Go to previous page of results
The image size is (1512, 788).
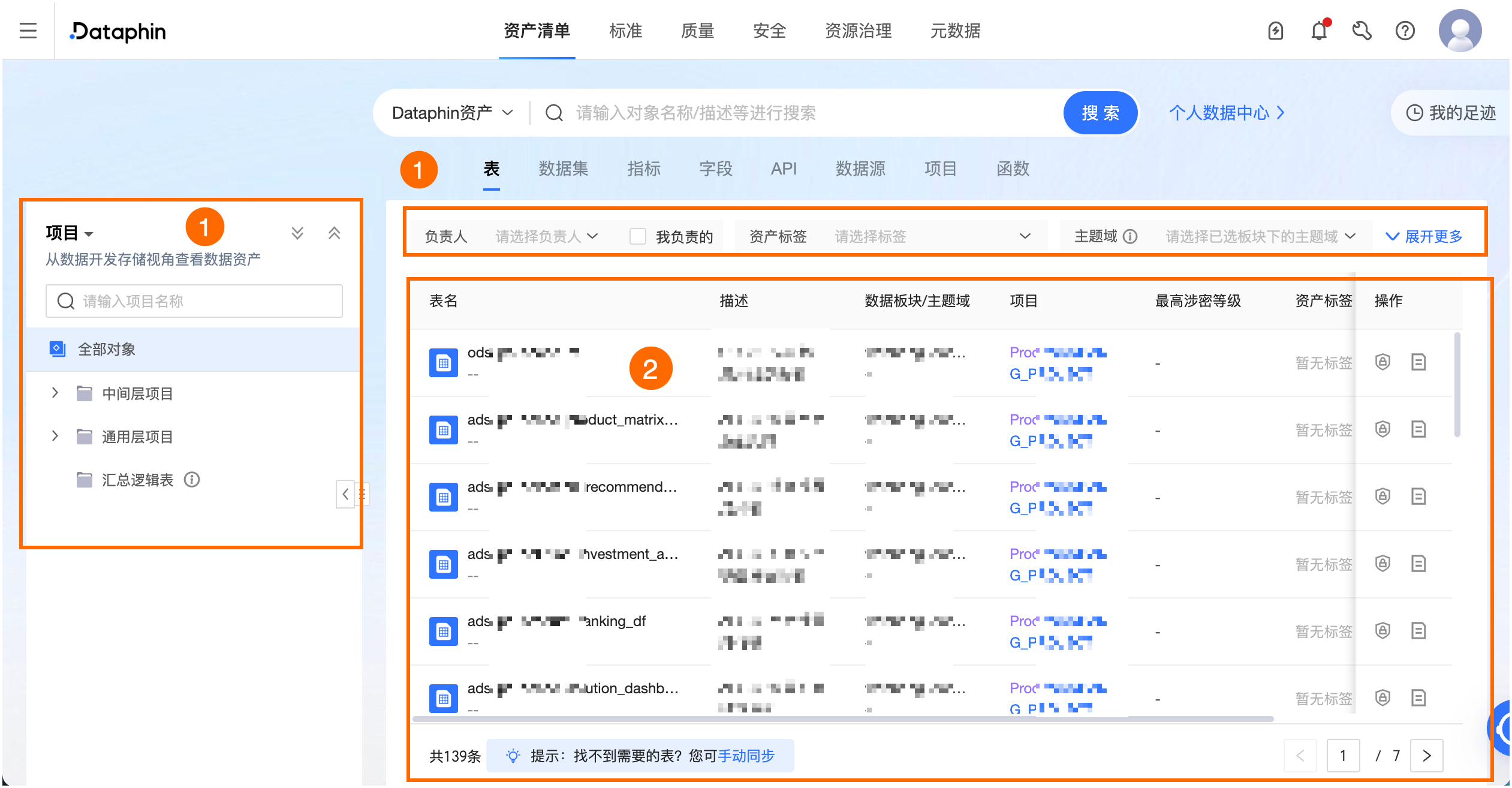pos(1300,756)
